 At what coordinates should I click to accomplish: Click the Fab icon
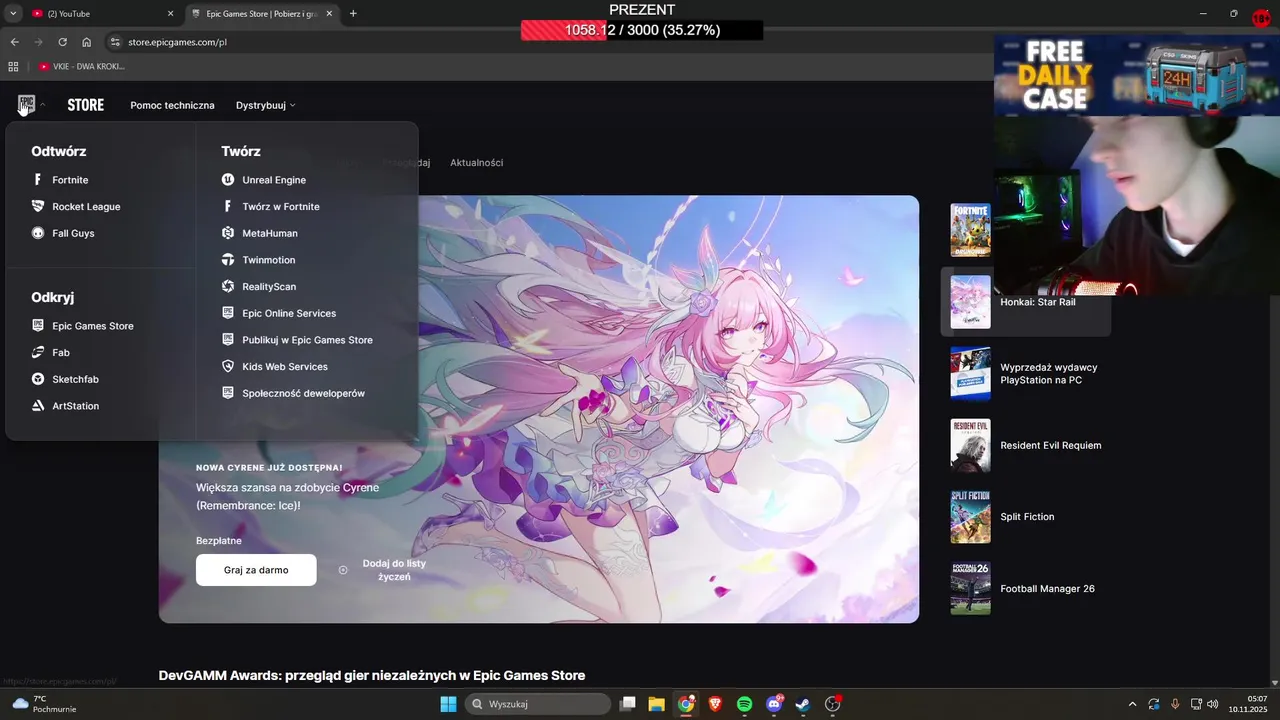tap(38, 352)
